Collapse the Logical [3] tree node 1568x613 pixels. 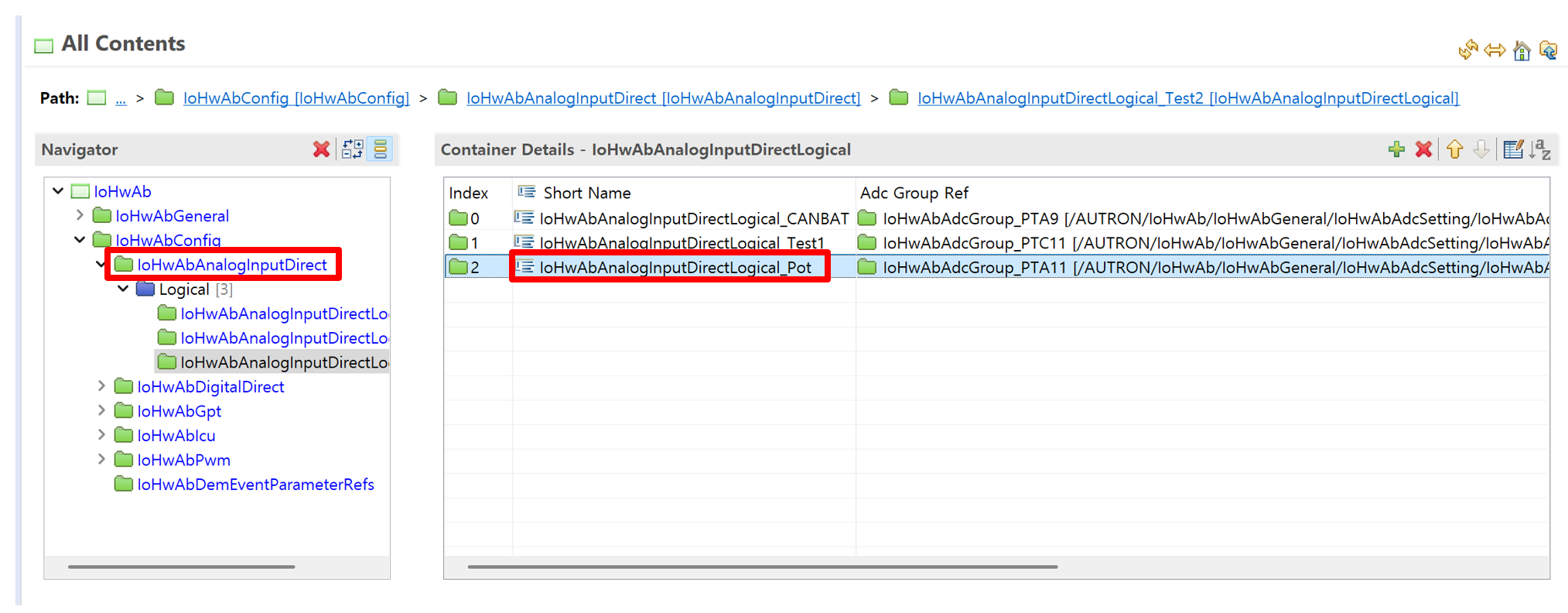tap(123, 289)
